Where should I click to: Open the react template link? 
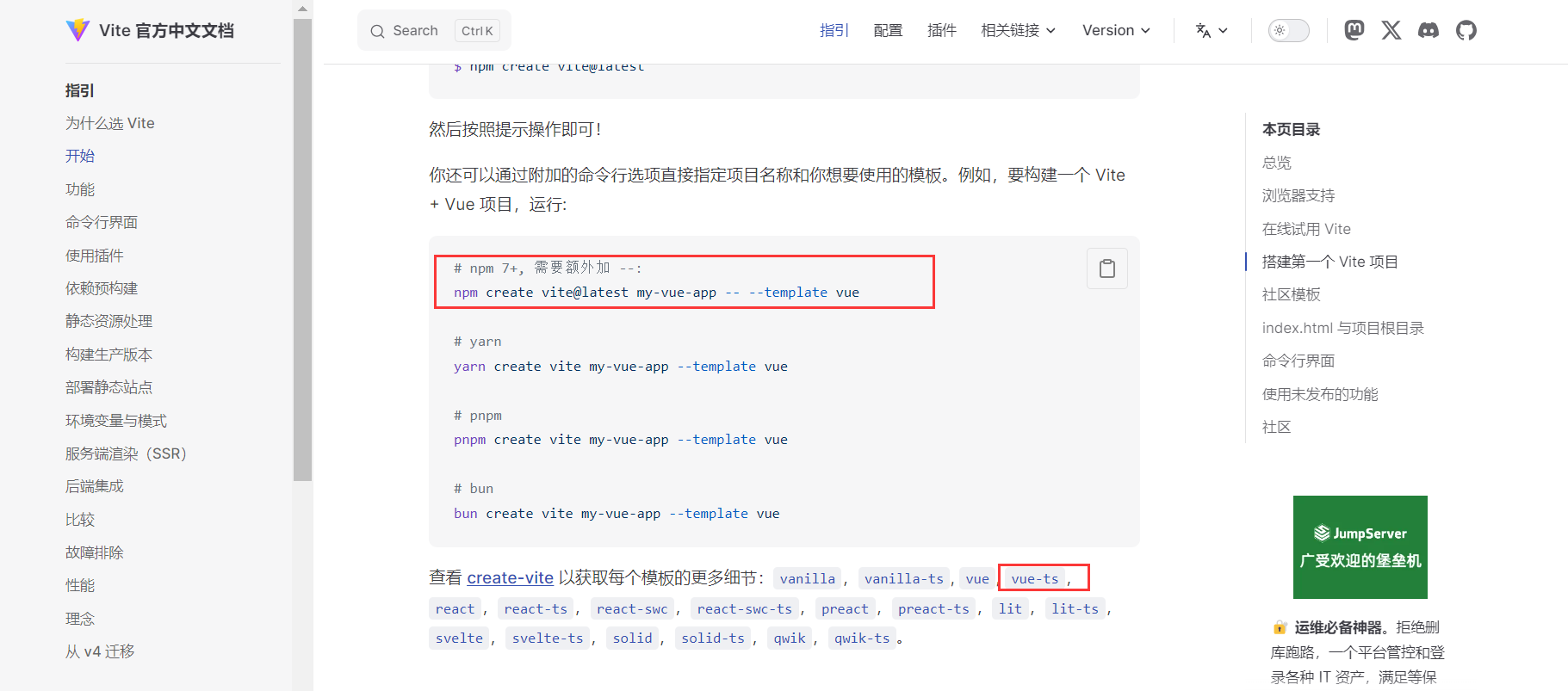pyautogui.click(x=455, y=608)
